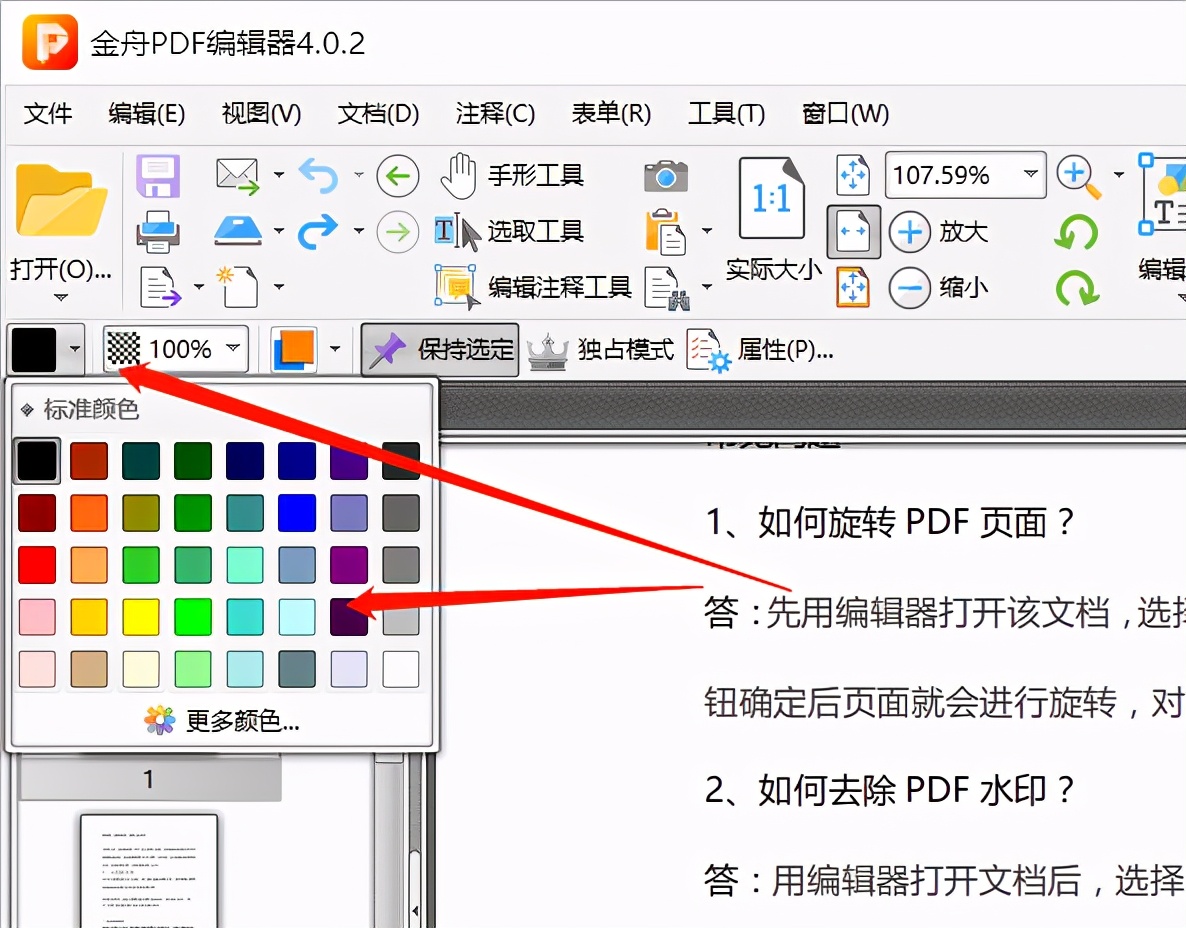Open the 编辑(E) menu
Image resolution: width=1186 pixels, height=928 pixels.
coord(147,113)
